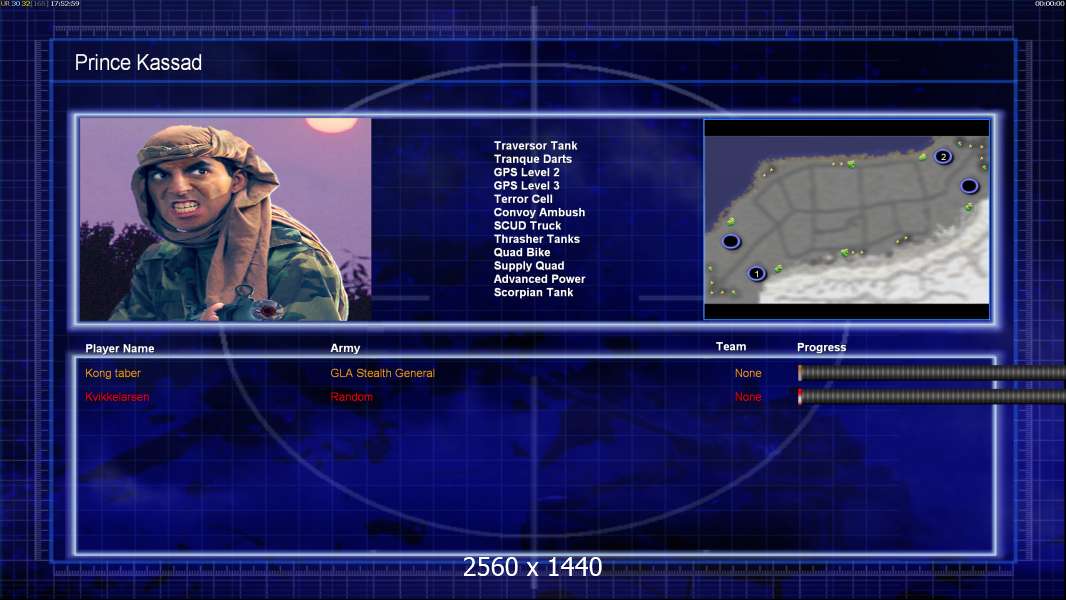This screenshot has width=1066, height=600.
Task: Click 'Advanced Power' list entry
Action: click(539, 279)
